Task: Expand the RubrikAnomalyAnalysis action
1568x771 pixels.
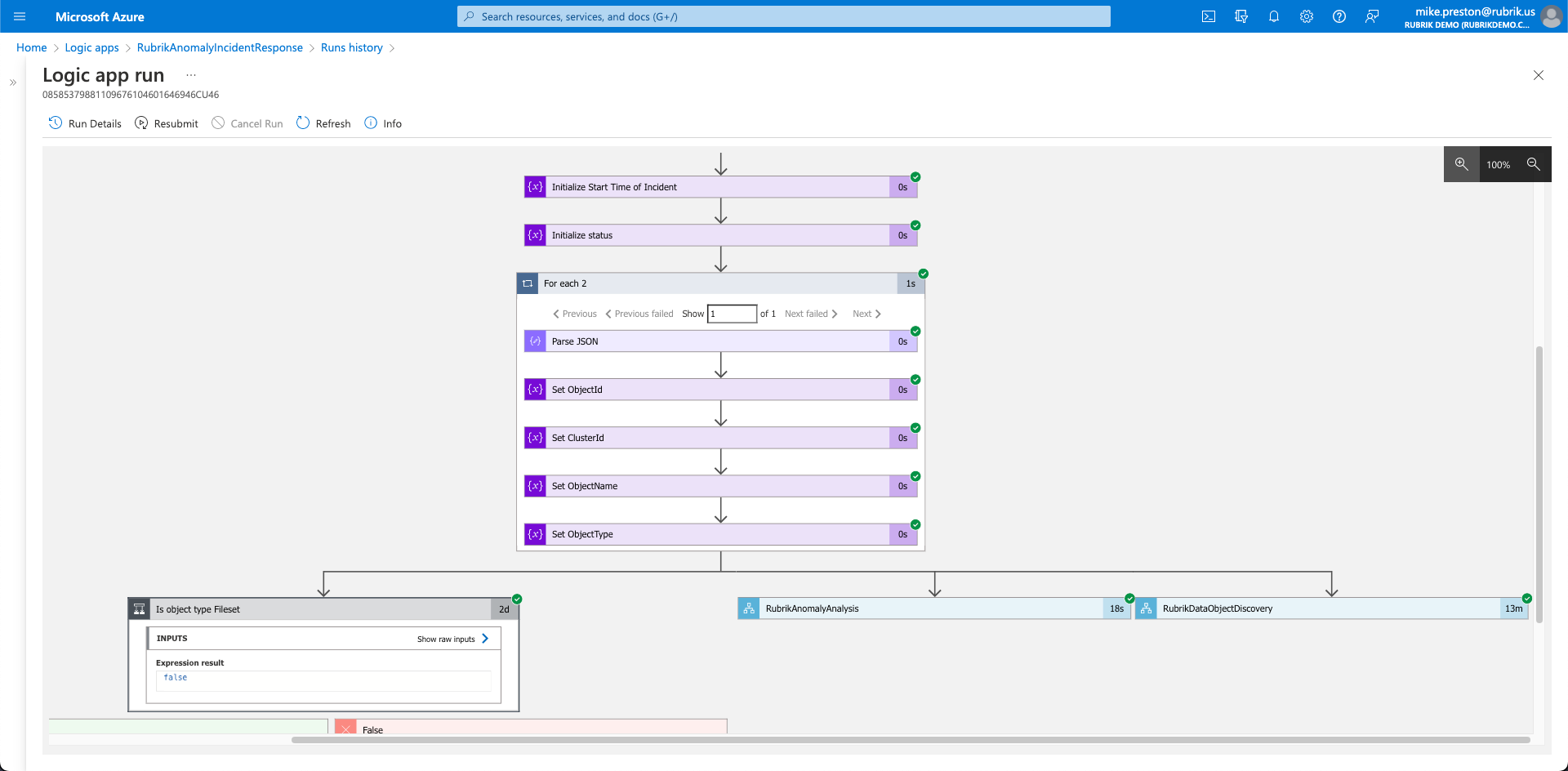Action: 934,608
